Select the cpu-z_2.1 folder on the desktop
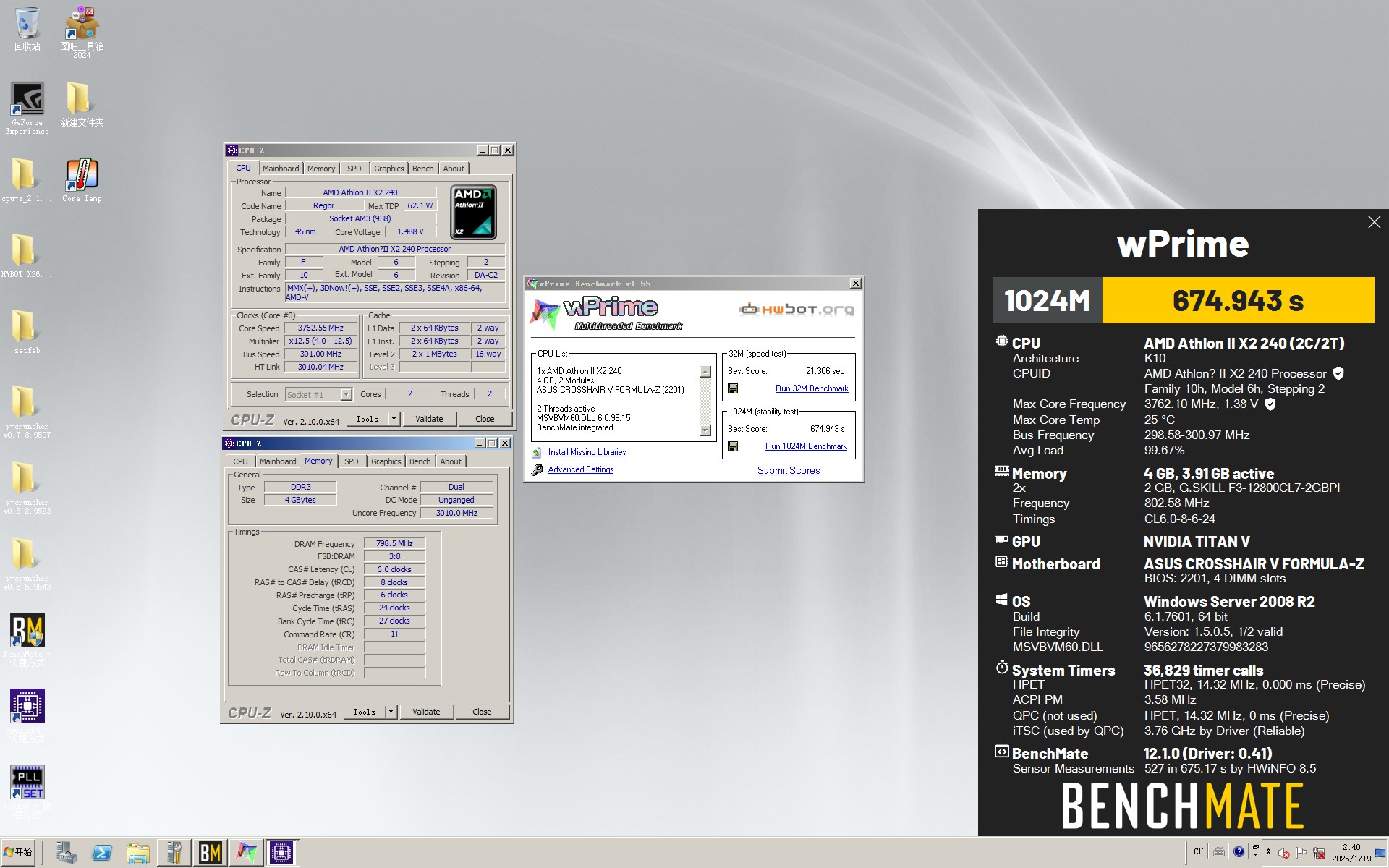The image size is (1389, 868). [27, 180]
